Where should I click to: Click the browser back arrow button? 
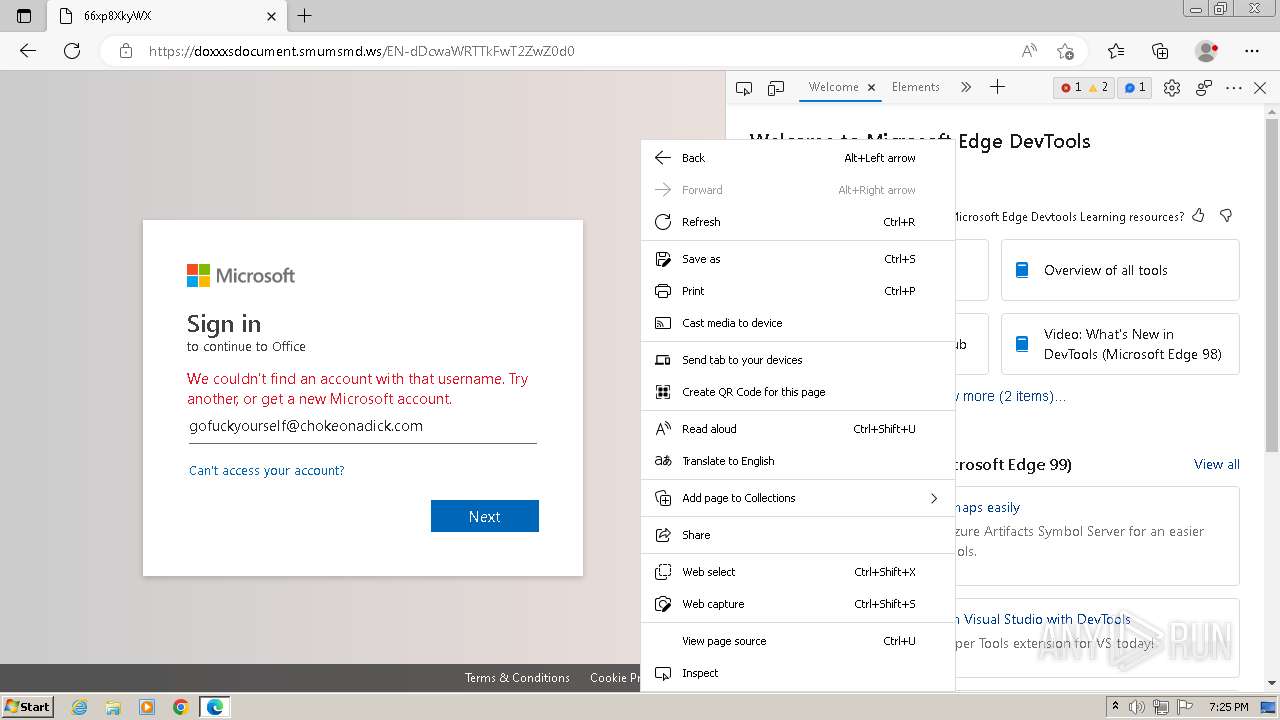pyautogui.click(x=28, y=51)
